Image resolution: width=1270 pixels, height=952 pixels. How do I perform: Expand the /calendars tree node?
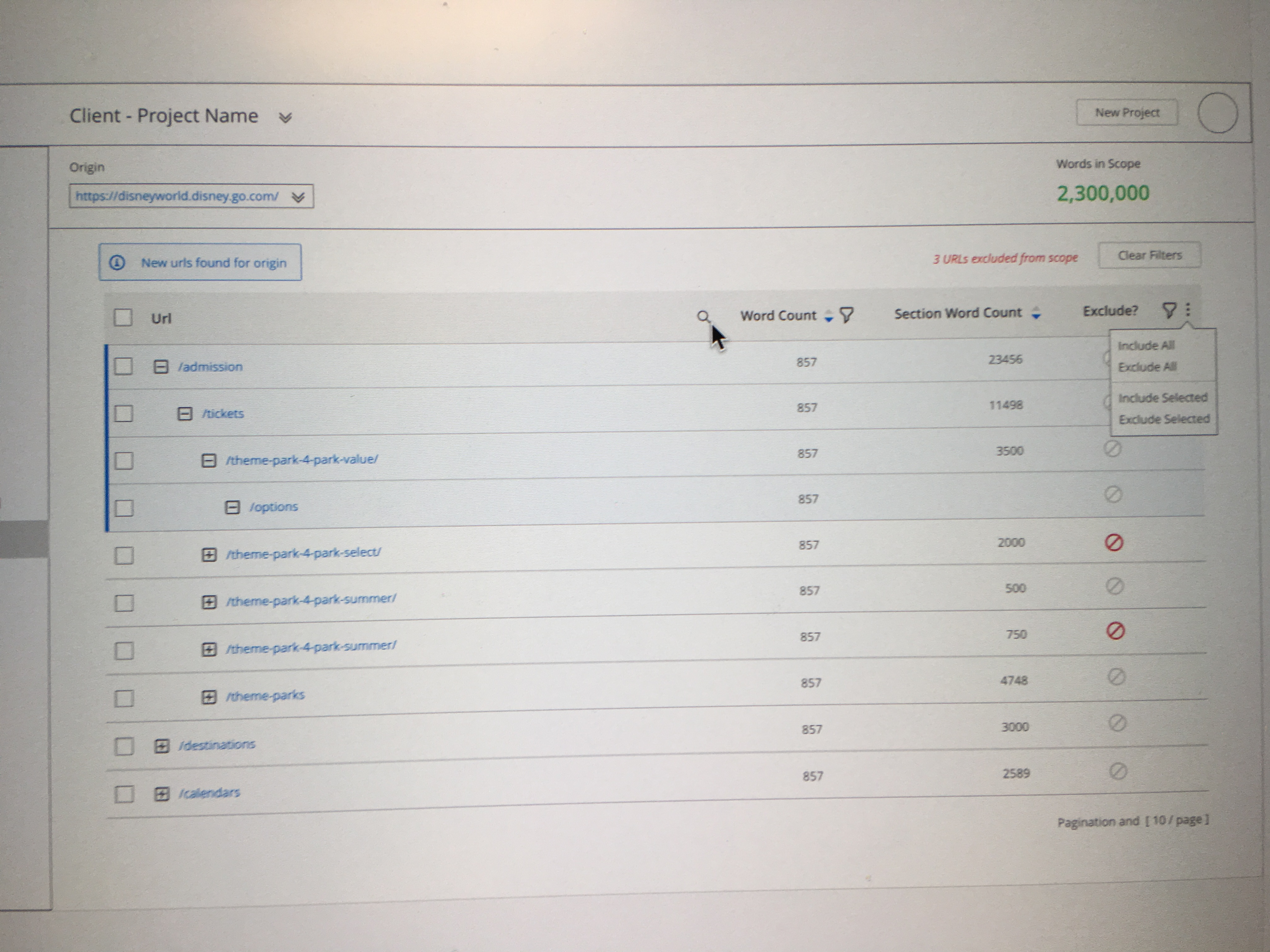click(x=162, y=794)
